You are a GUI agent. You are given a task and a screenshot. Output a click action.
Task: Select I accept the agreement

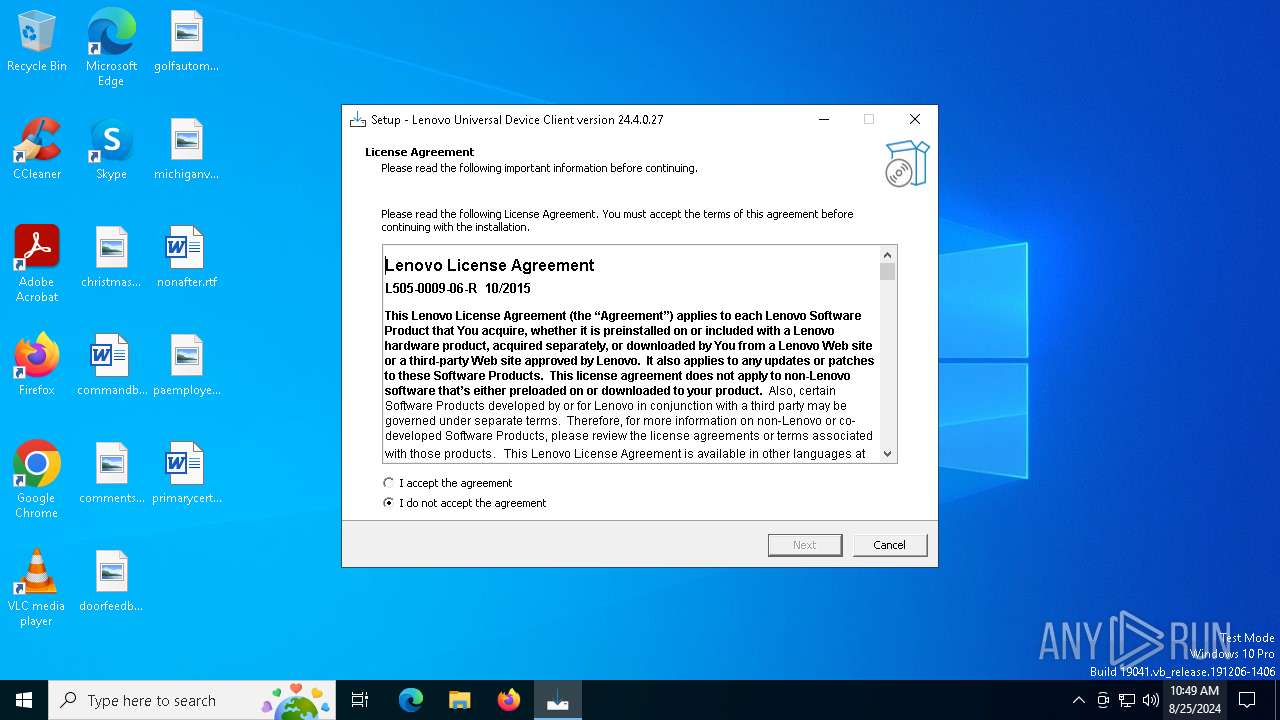(x=448, y=483)
